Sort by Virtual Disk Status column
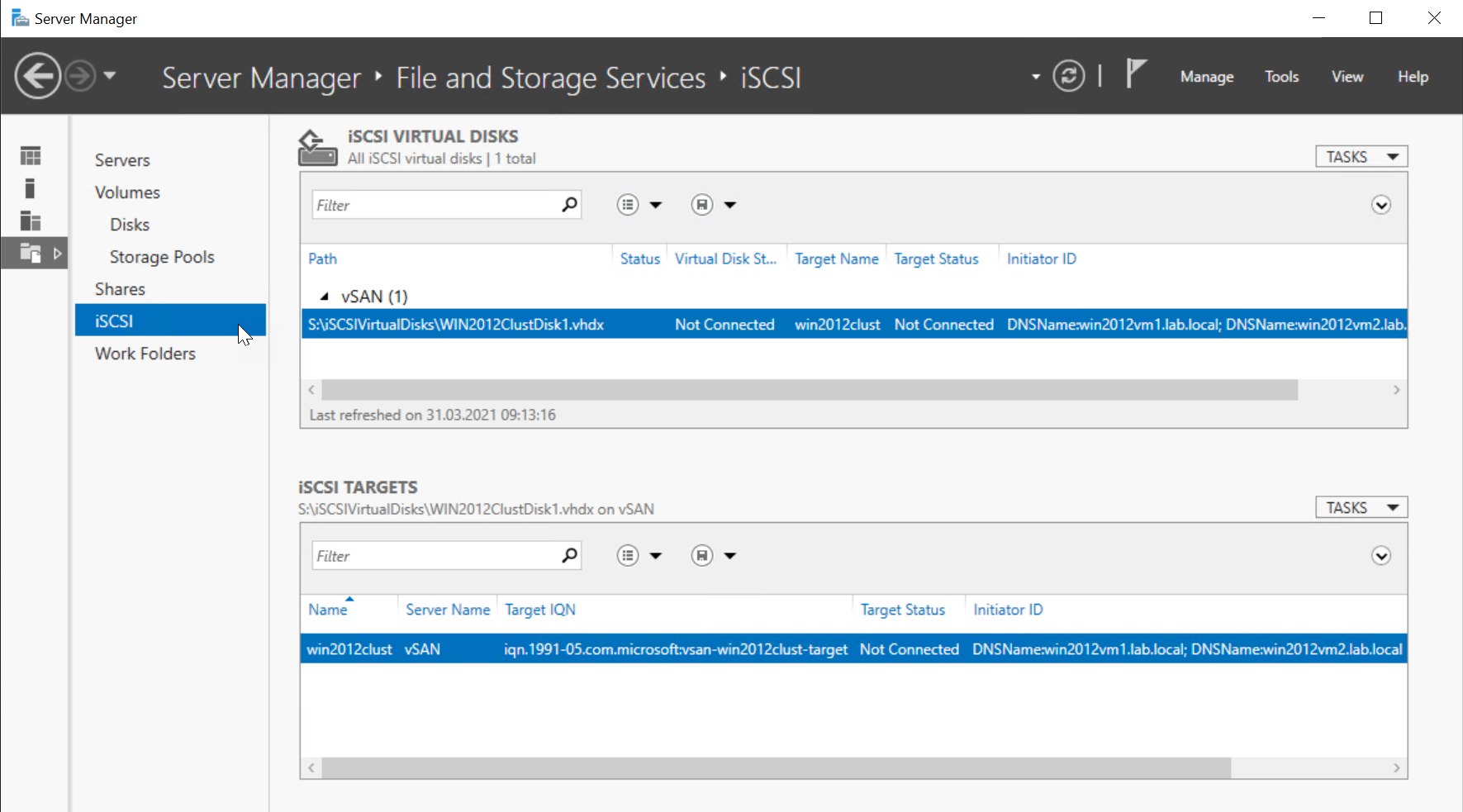 coord(725,259)
